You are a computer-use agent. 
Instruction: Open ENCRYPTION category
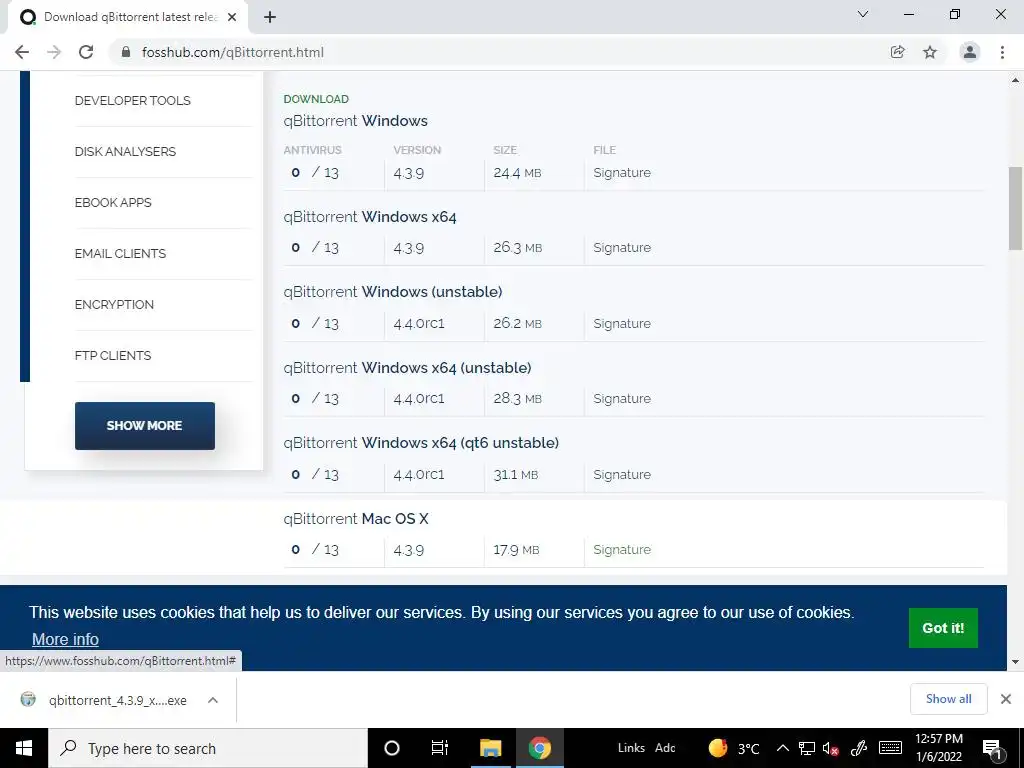[114, 304]
